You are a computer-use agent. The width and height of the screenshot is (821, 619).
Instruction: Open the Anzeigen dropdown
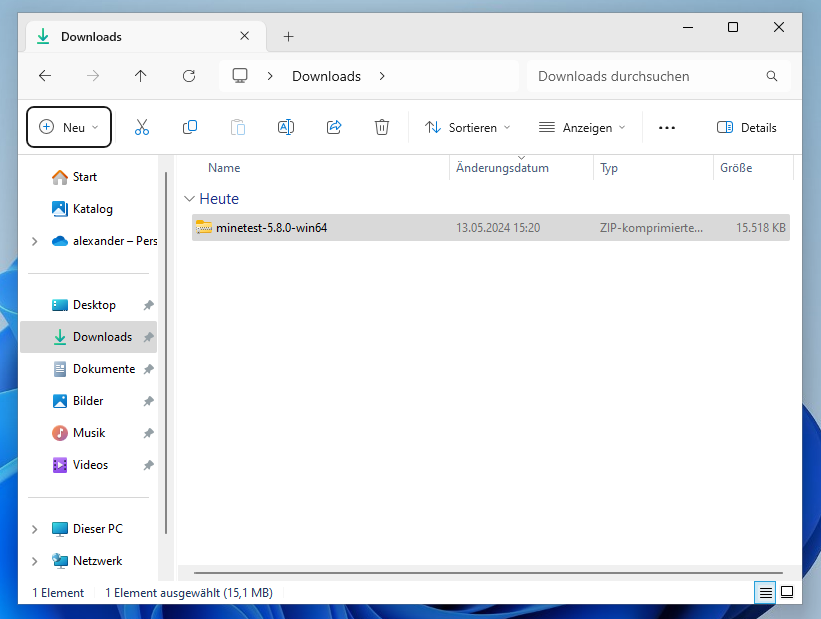[582, 127]
